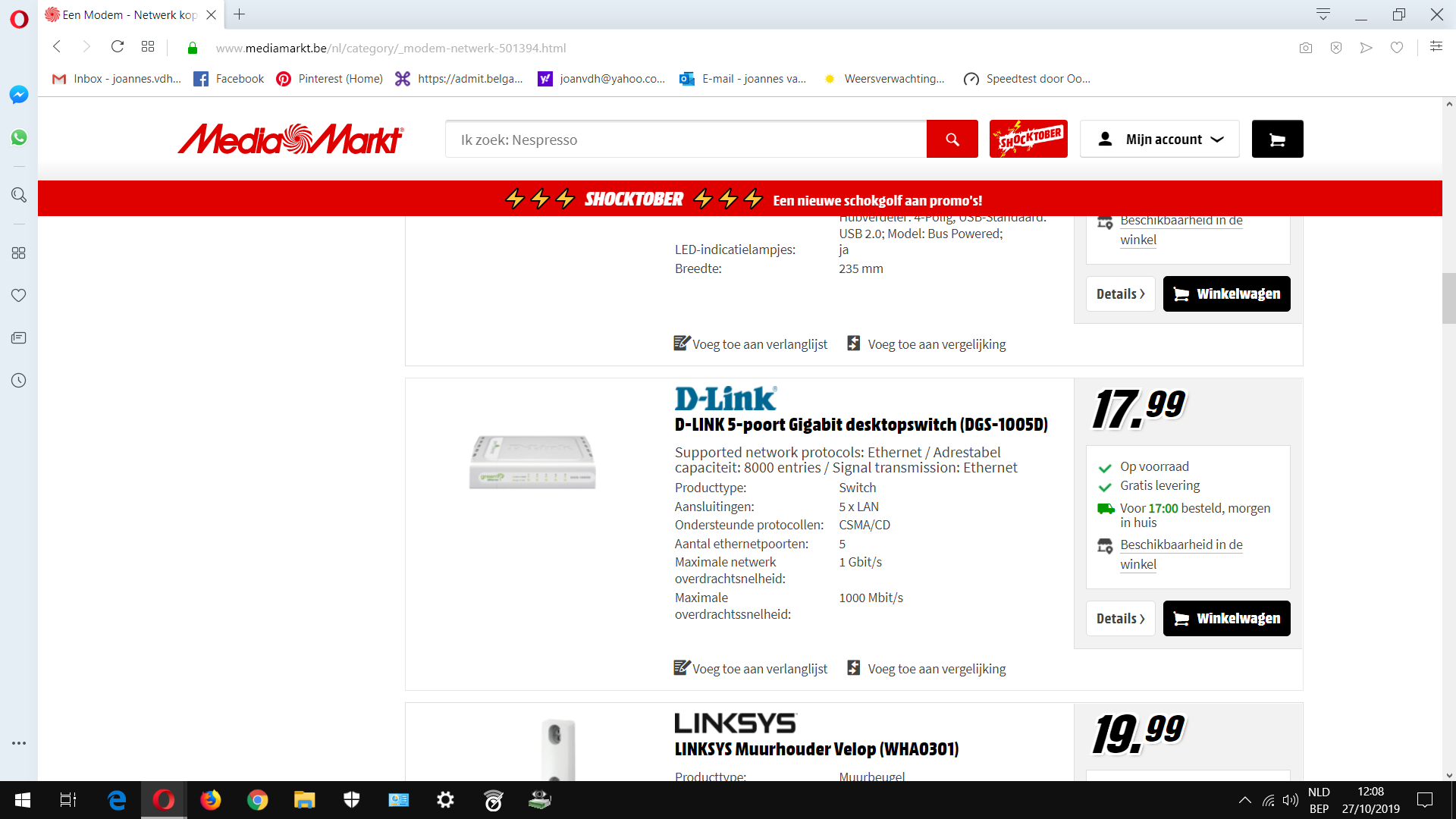Open admit.belga bookmark
The width and height of the screenshot is (1456, 819).
point(460,79)
